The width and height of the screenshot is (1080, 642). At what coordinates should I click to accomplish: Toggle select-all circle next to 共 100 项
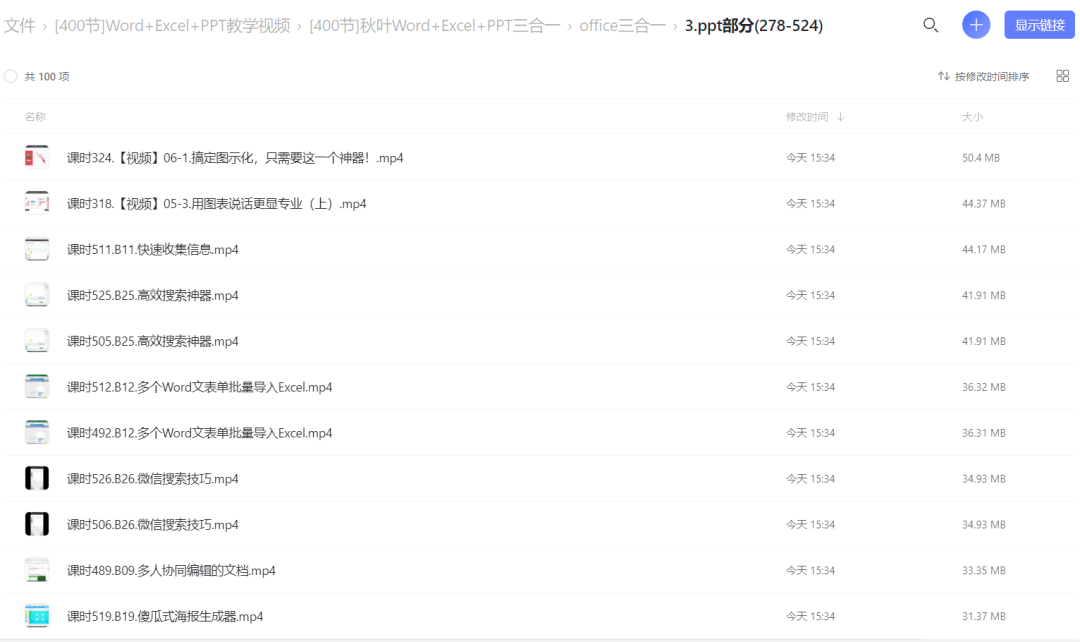click(x=10, y=76)
